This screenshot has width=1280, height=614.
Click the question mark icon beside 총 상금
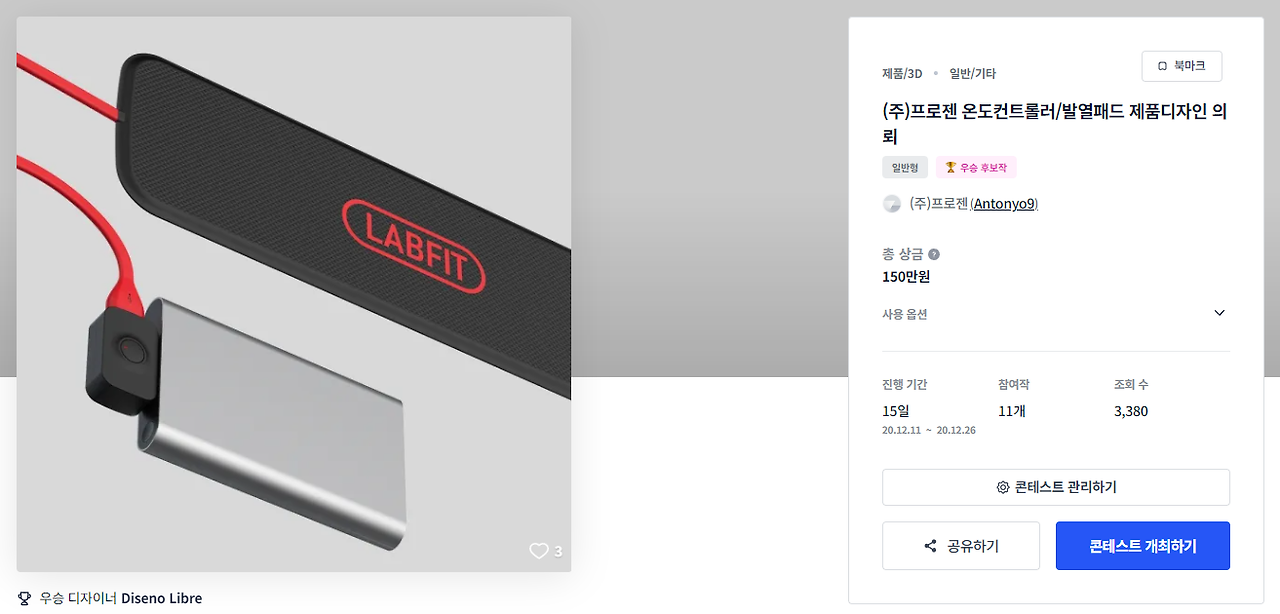click(x=934, y=254)
